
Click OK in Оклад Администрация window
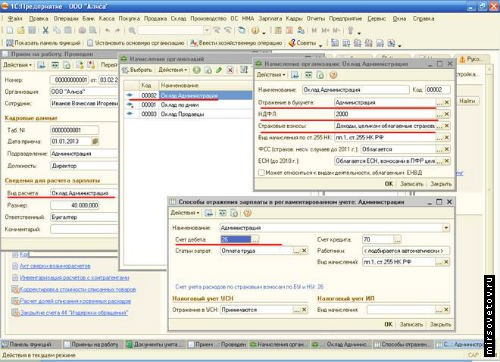[389, 184]
